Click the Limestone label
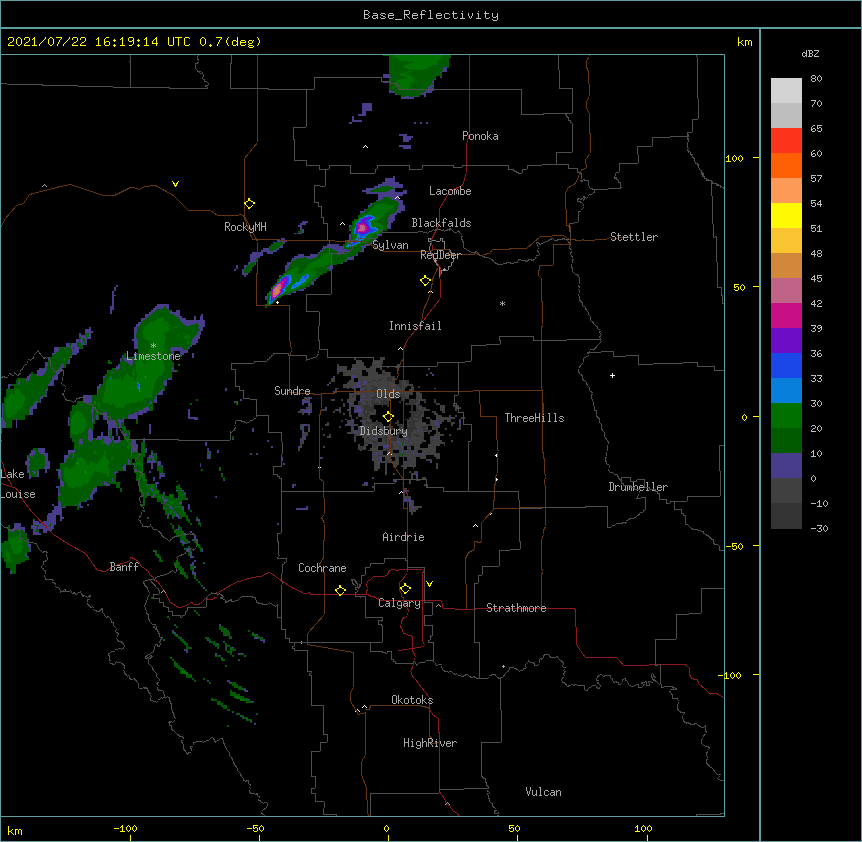The height and width of the screenshot is (842, 862). 153,356
